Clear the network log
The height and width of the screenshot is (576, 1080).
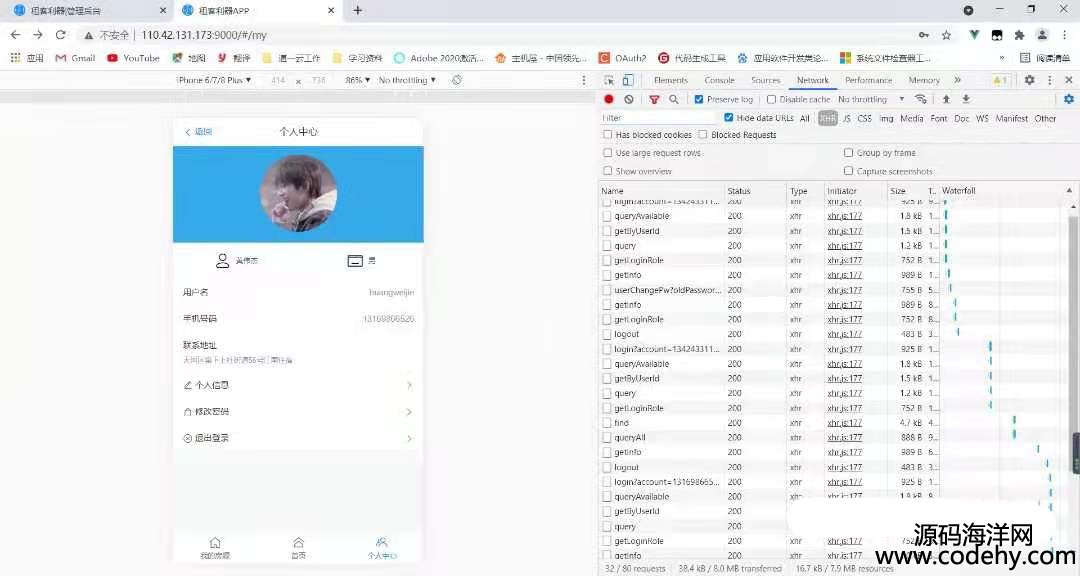[x=629, y=99]
